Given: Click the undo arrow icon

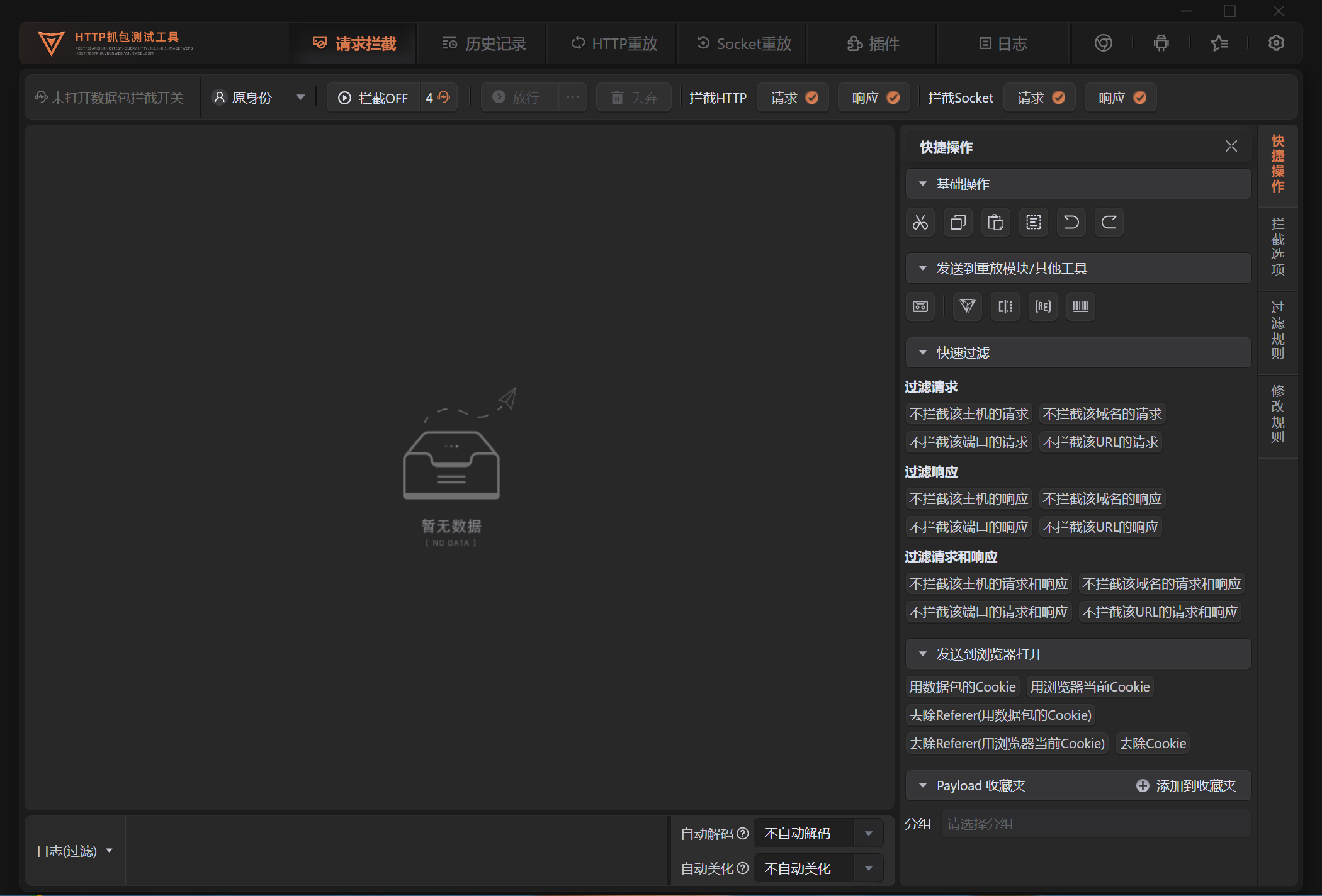Looking at the screenshot, I should pos(1071,222).
